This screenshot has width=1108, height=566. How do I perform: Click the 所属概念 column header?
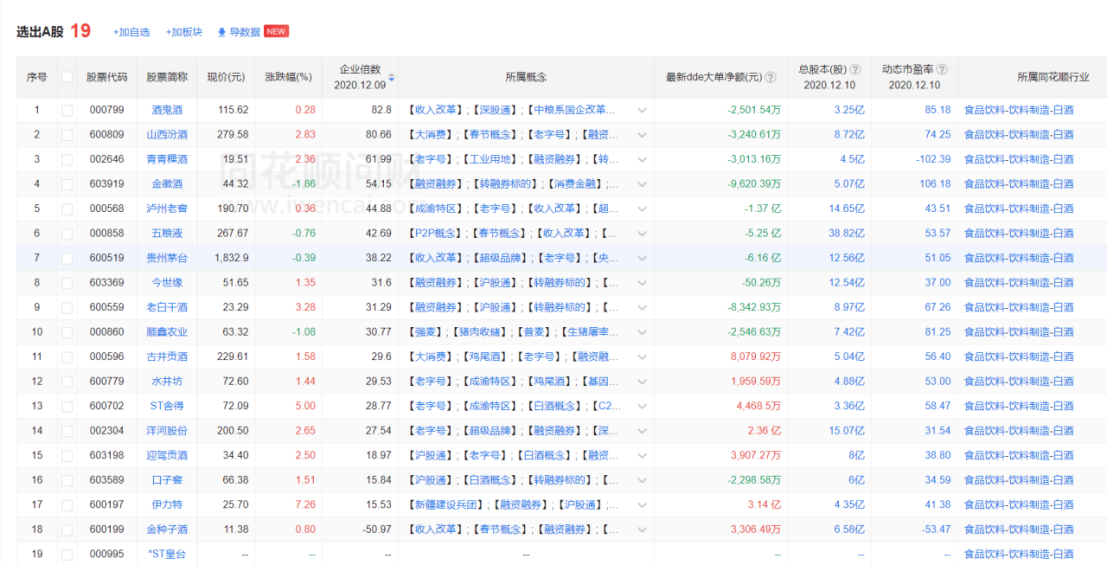pos(526,77)
